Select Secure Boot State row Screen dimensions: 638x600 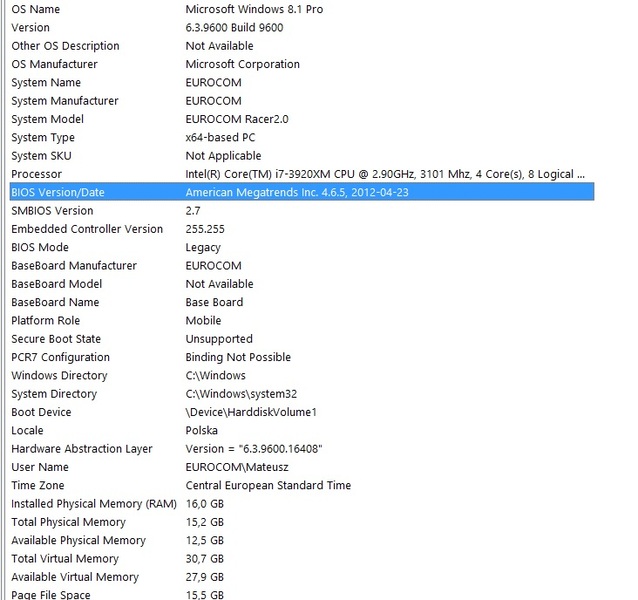point(302,338)
